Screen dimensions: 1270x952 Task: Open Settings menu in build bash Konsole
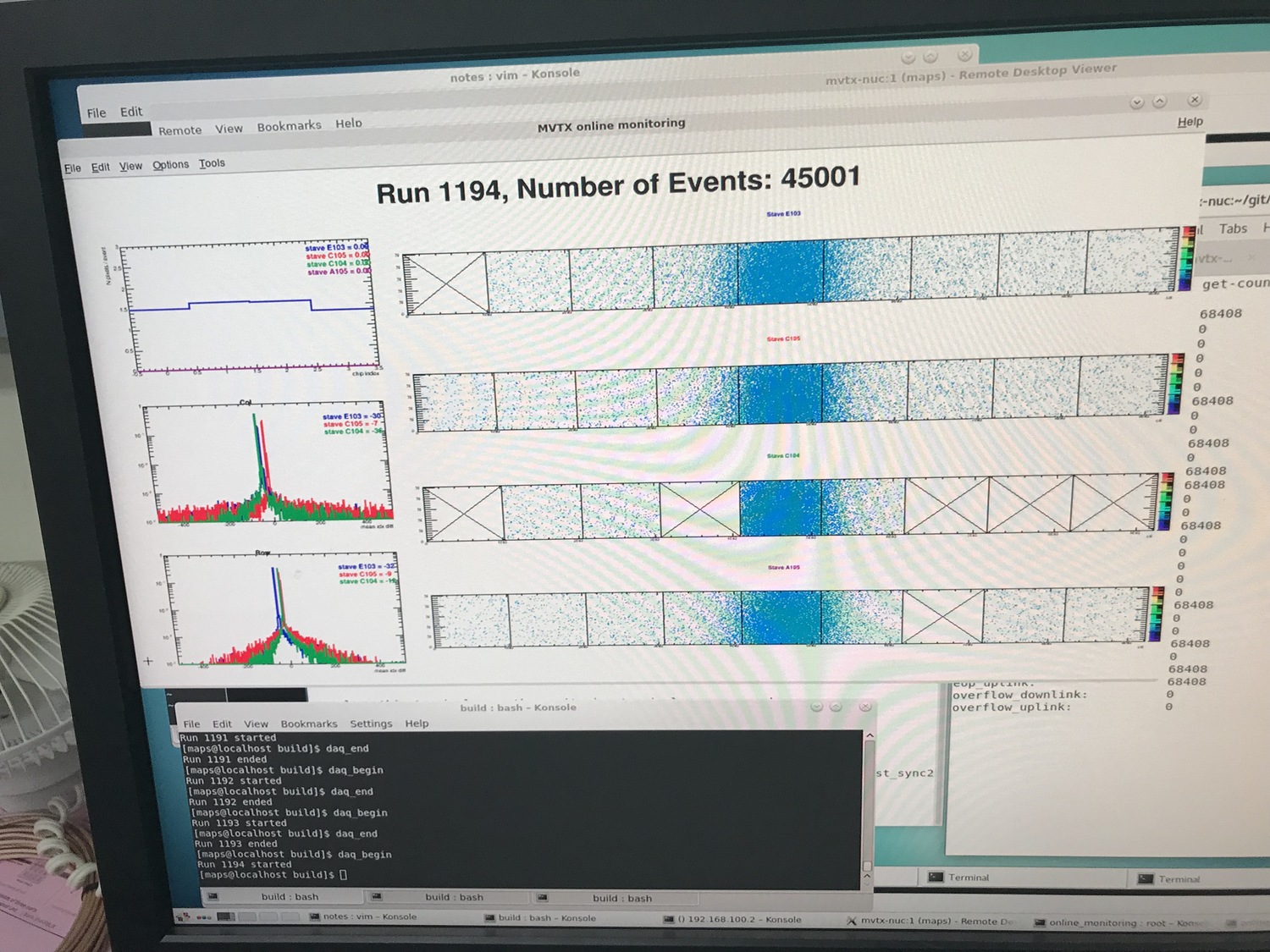(x=371, y=724)
